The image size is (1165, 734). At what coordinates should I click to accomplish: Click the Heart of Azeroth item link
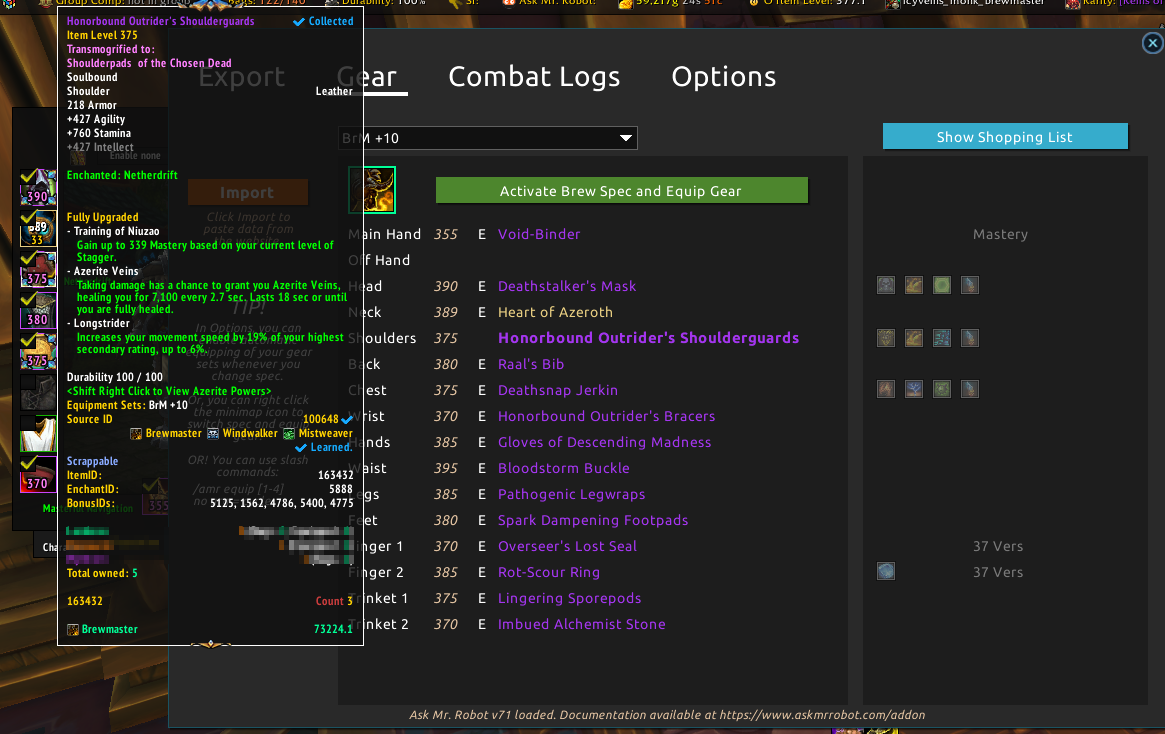(555, 312)
